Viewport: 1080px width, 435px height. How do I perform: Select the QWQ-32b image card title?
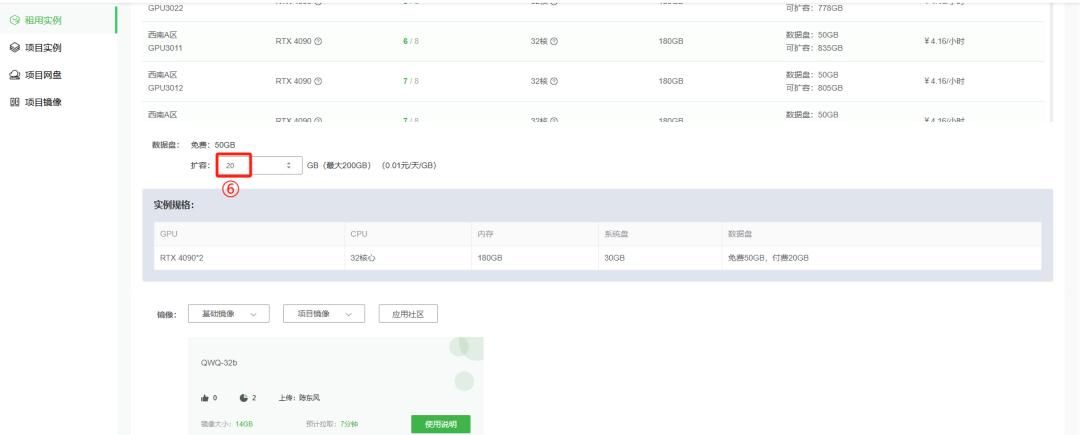coord(219,362)
